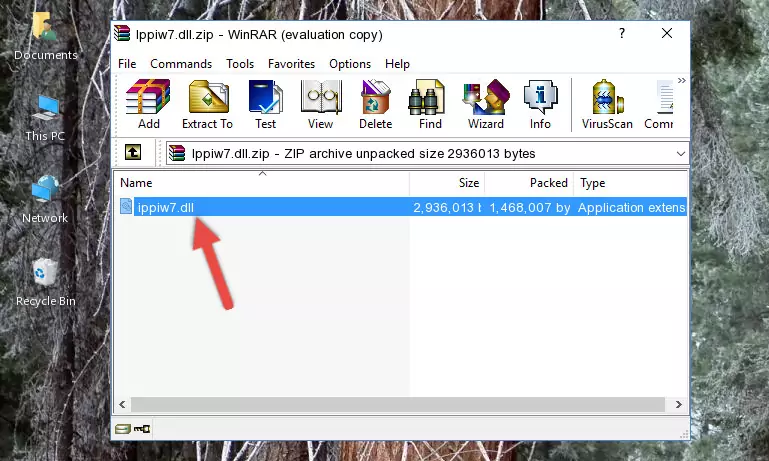The width and height of the screenshot is (769, 461).
Task: Sort by the Size column header
Action: (x=447, y=183)
